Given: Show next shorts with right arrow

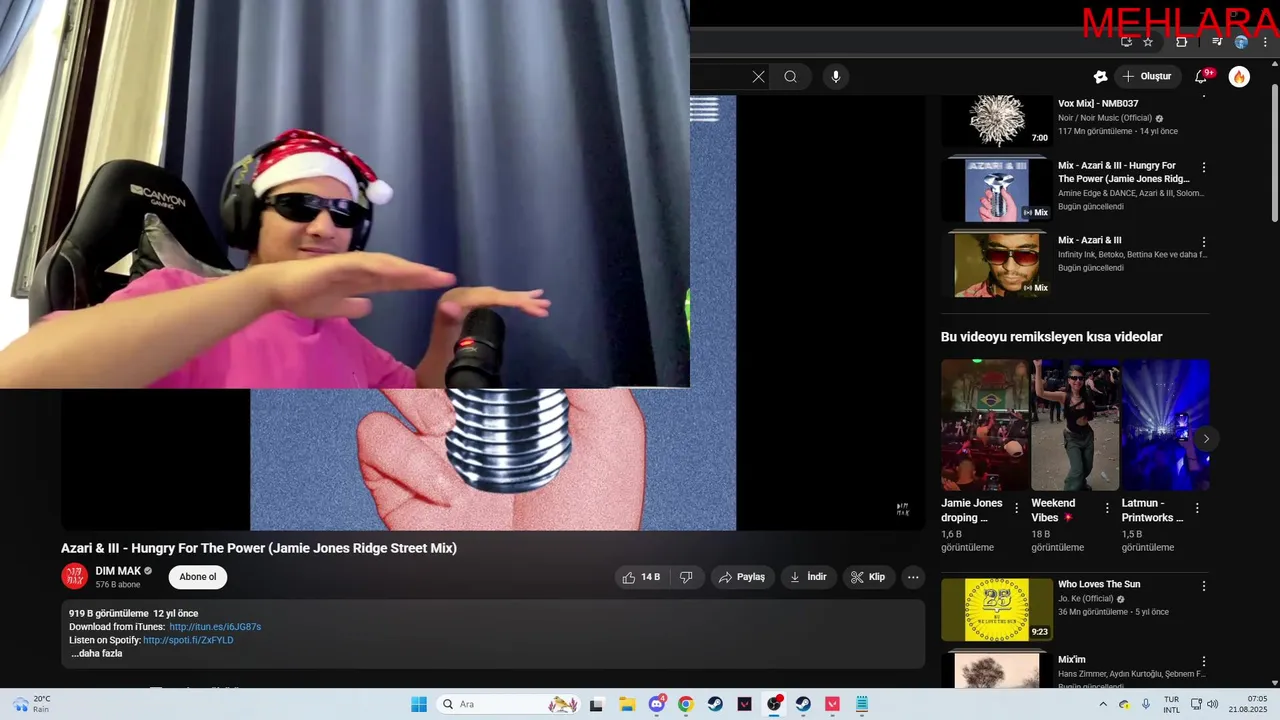Looking at the screenshot, I should 1206,438.
